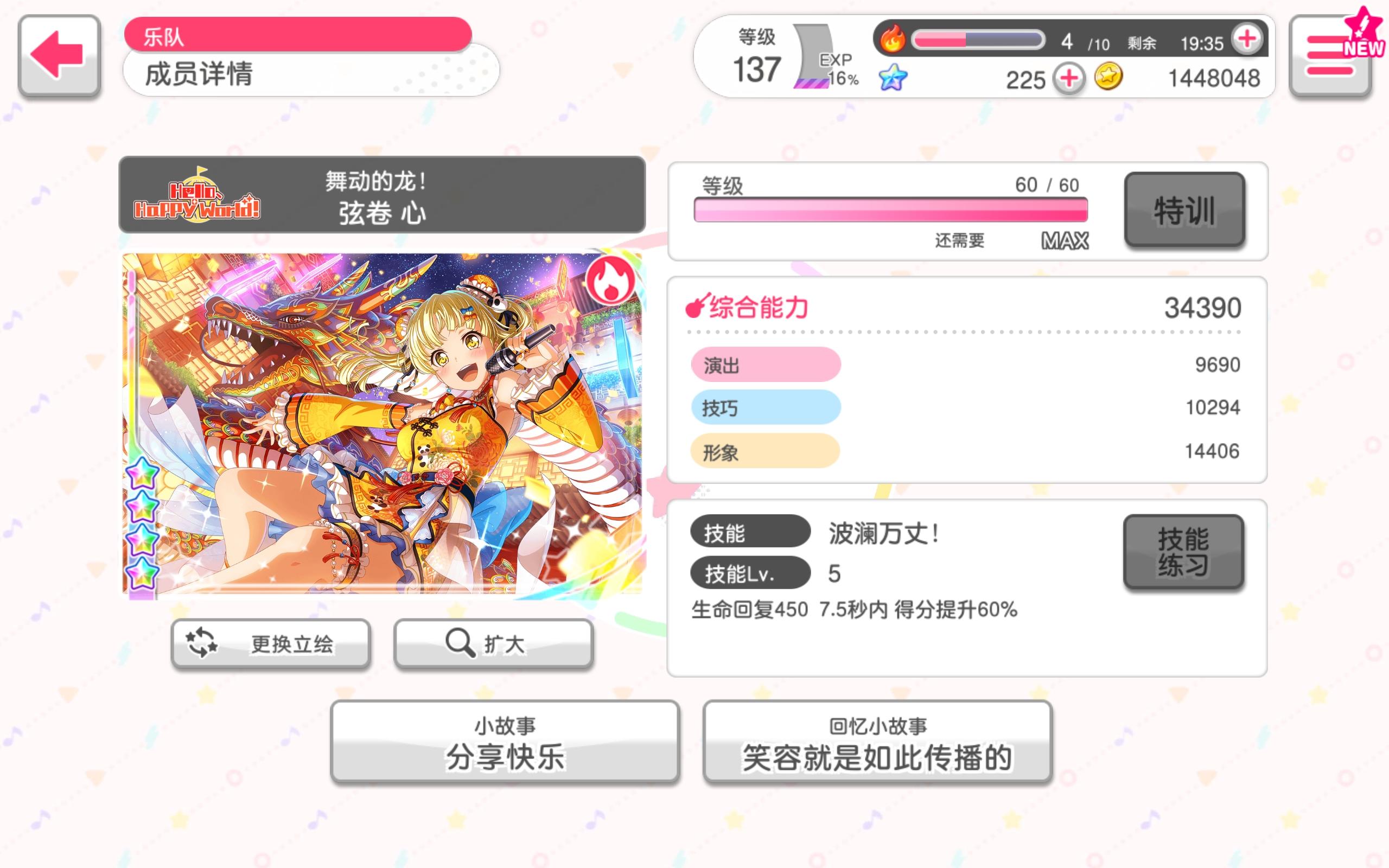This screenshot has height=868, width=1389.
Task: Click the stamina gauge bar in top bar
Action: coord(978,40)
